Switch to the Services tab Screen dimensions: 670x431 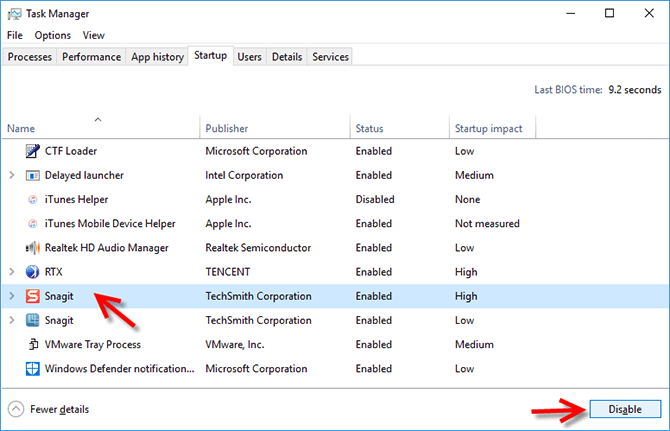(x=330, y=57)
